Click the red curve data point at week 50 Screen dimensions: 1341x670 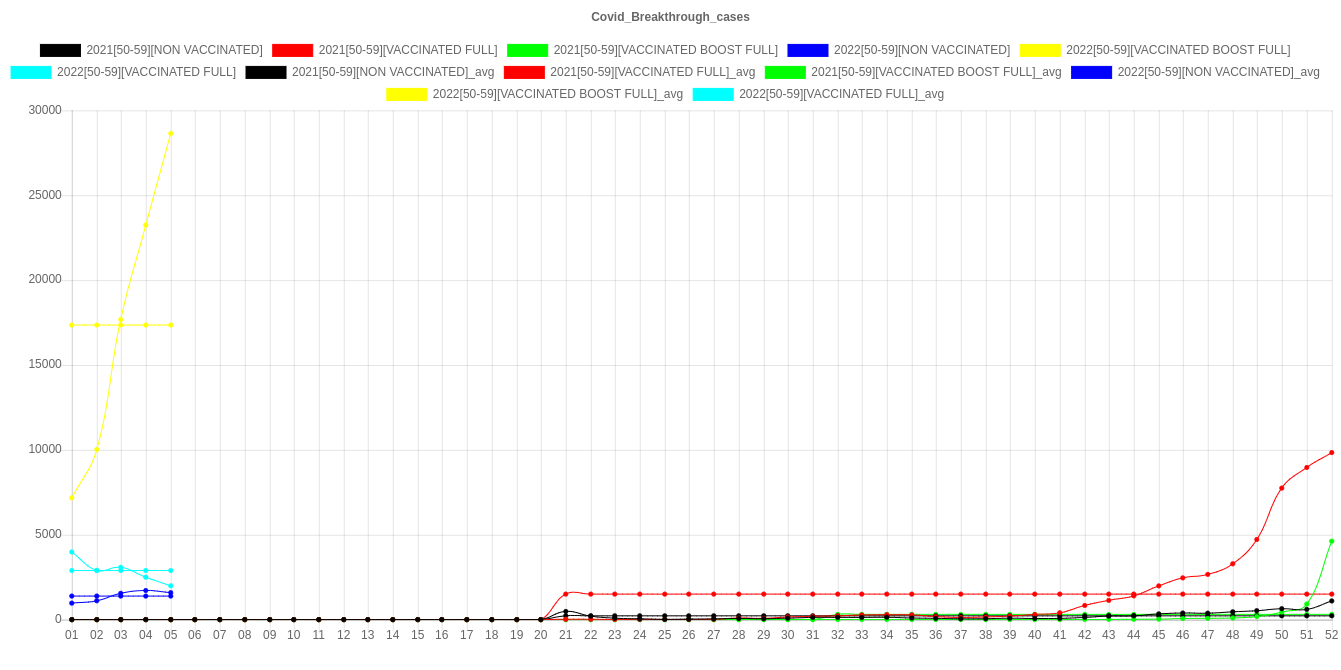click(1282, 488)
